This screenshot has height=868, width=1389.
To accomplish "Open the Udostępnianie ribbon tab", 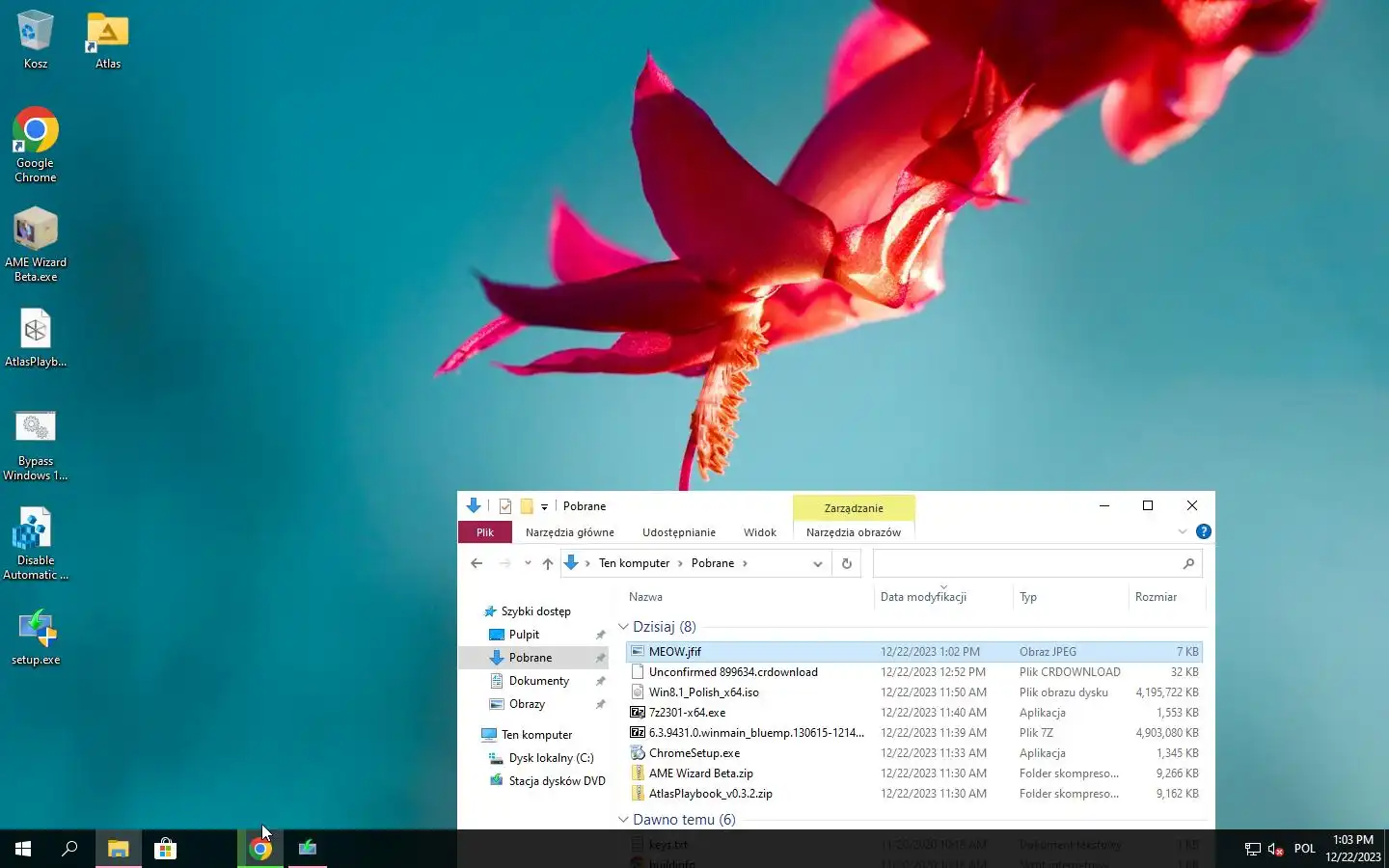I will [679, 532].
